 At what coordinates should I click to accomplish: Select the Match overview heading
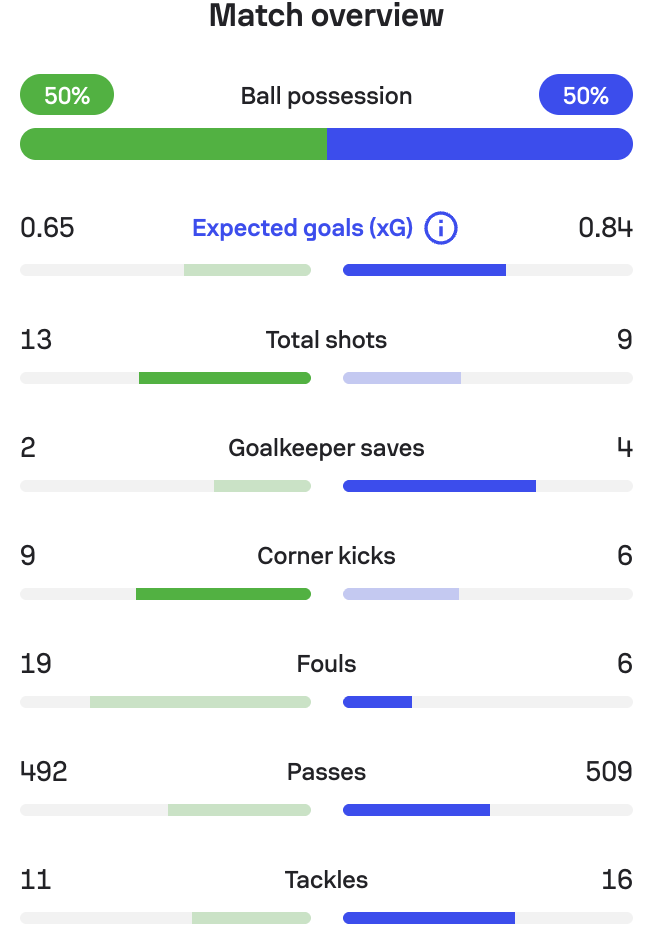325,15
